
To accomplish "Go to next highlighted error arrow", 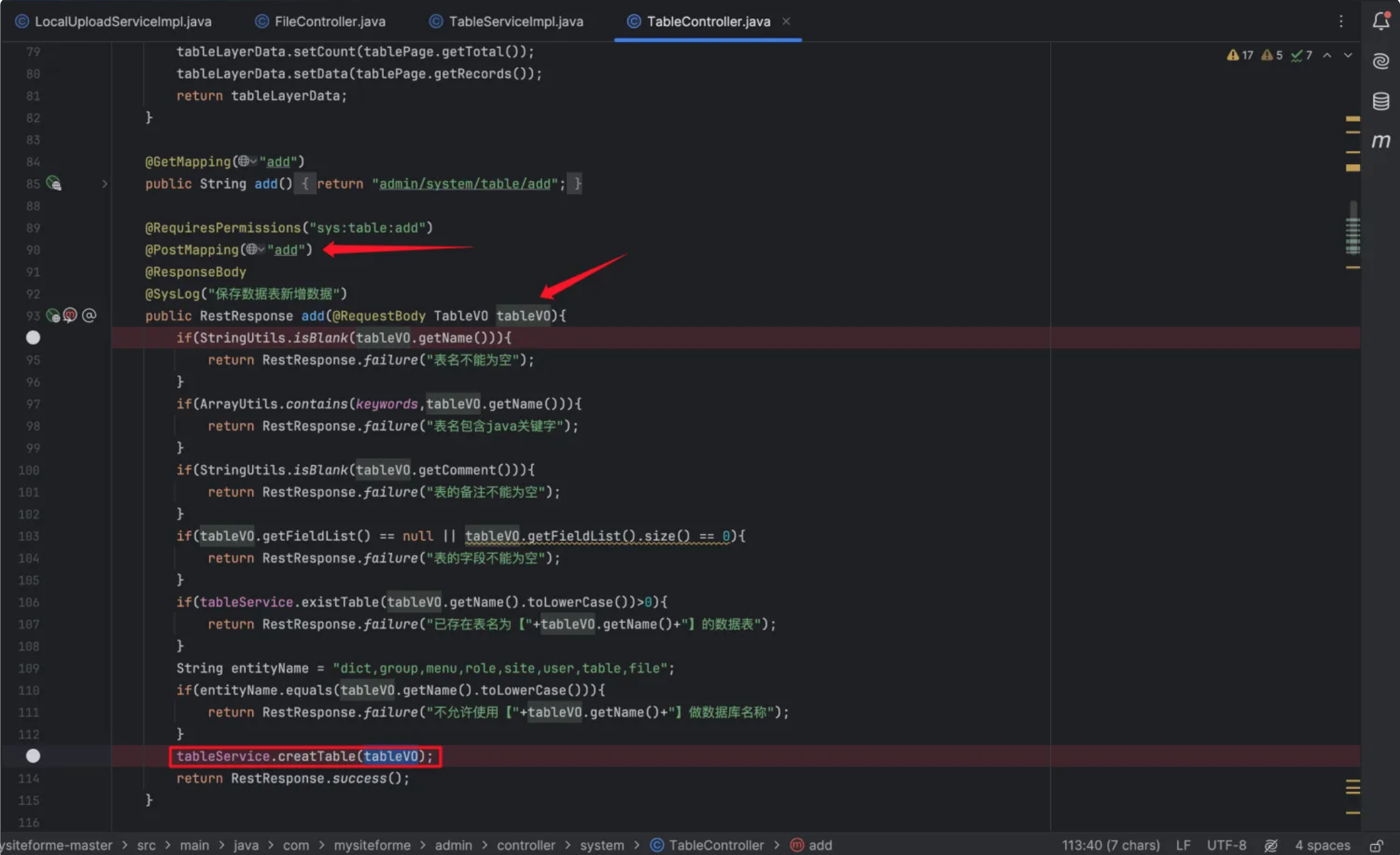I will click(x=1348, y=55).
